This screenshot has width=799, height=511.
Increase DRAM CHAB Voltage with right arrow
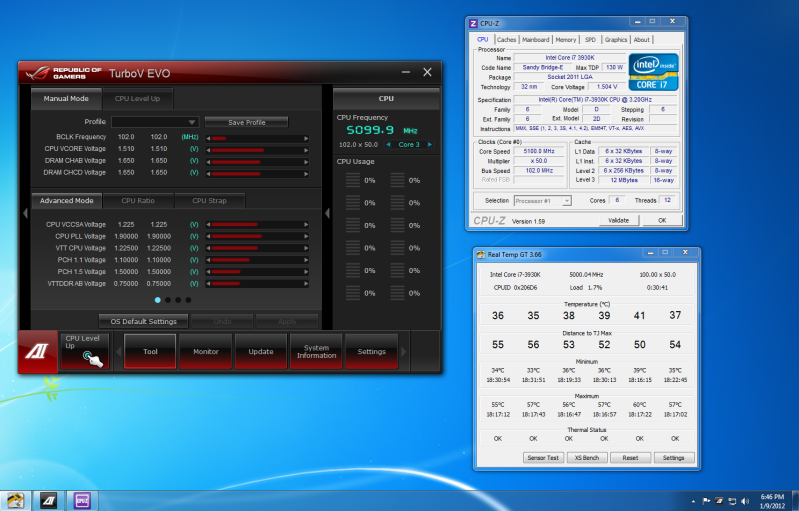pyautogui.click(x=306, y=162)
